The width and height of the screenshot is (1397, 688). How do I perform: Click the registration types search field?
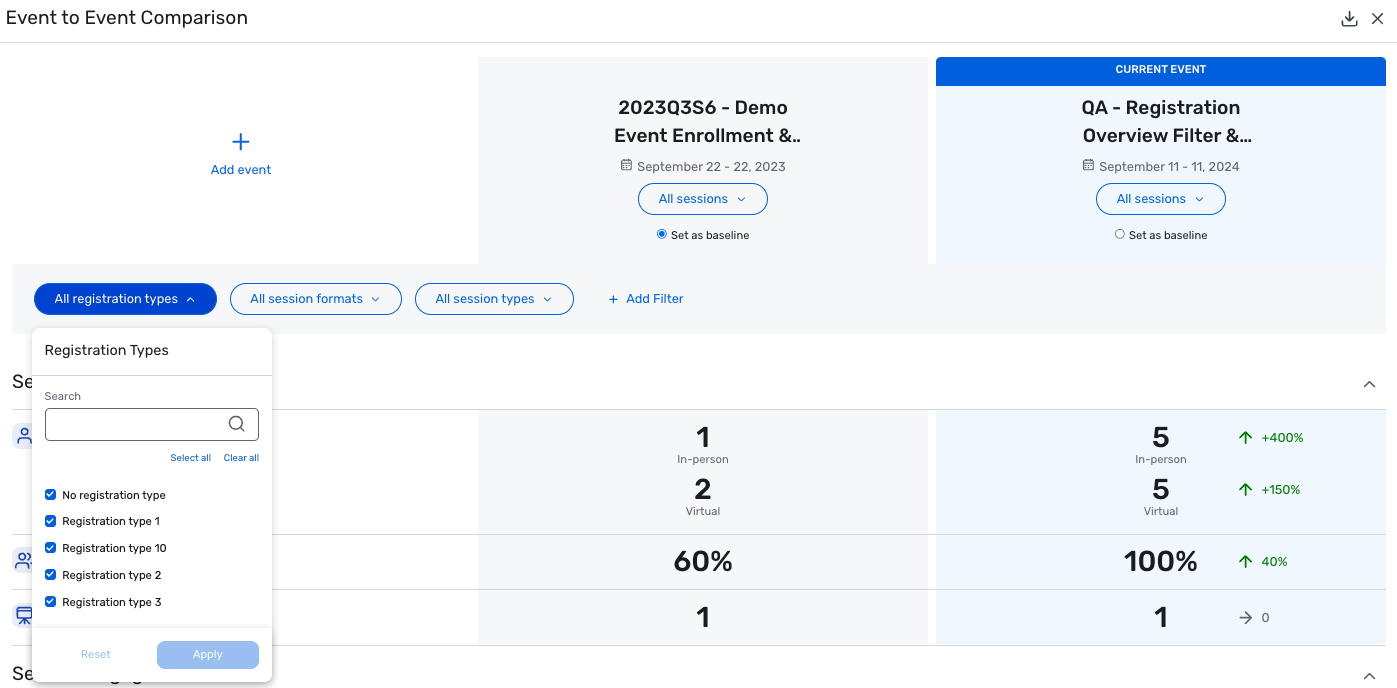(x=152, y=424)
